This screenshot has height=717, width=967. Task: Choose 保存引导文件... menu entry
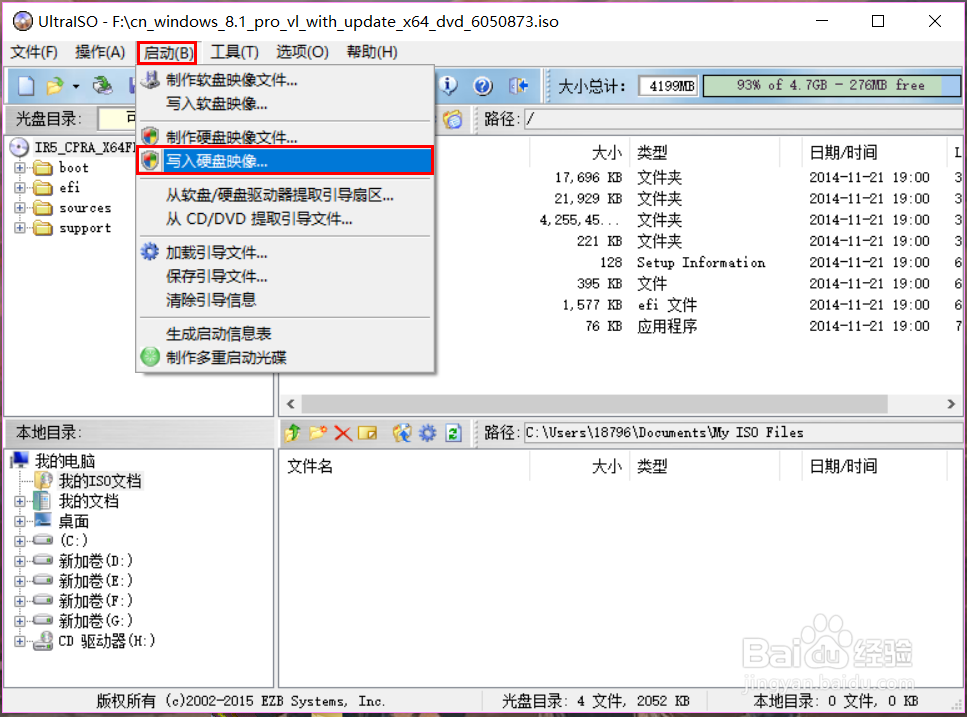(x=216, y=276)
